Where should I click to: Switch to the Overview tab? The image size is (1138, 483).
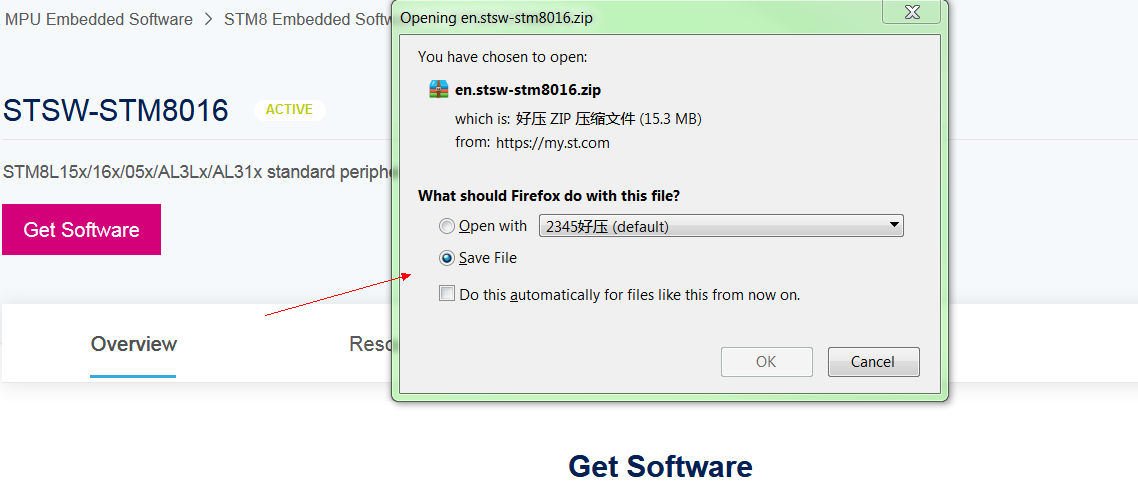pos(133,344)
